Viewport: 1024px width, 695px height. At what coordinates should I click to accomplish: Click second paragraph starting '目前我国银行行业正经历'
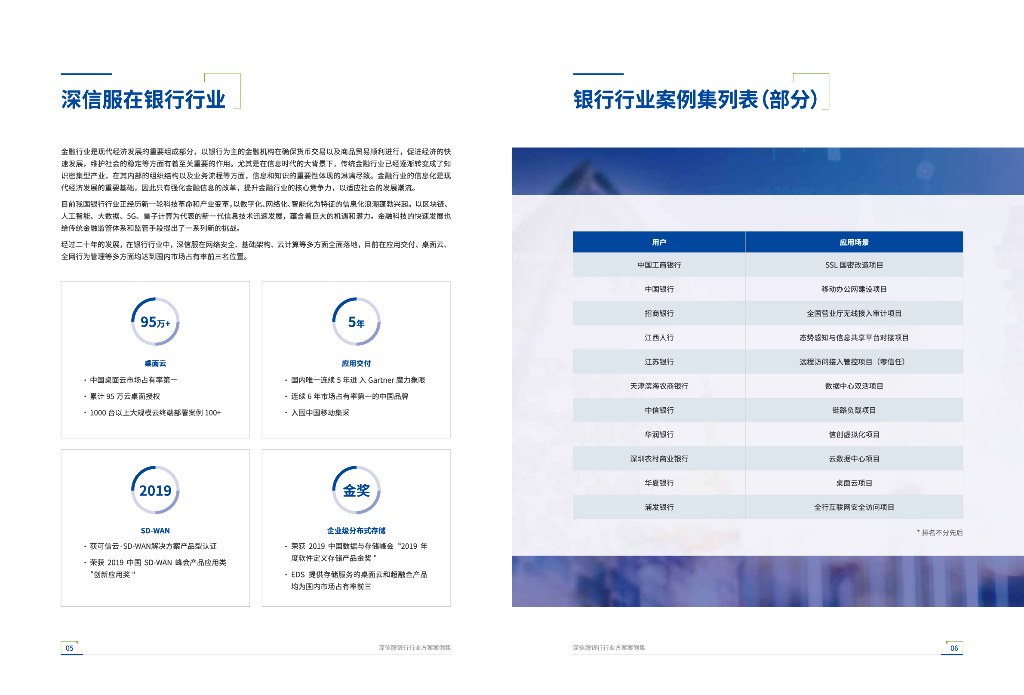[256, 216]
